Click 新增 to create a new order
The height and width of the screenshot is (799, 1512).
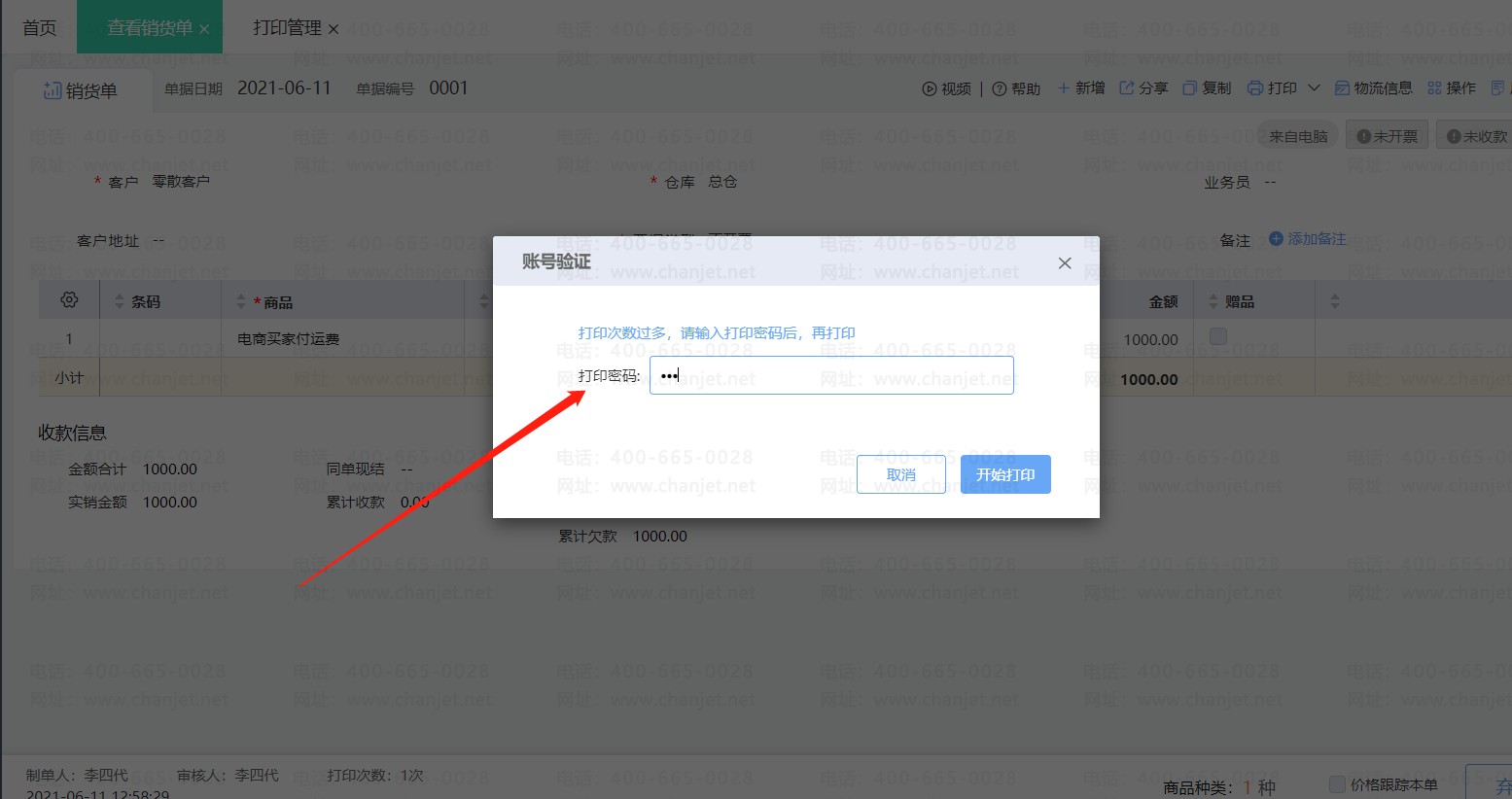click(x=1081, y=87)
